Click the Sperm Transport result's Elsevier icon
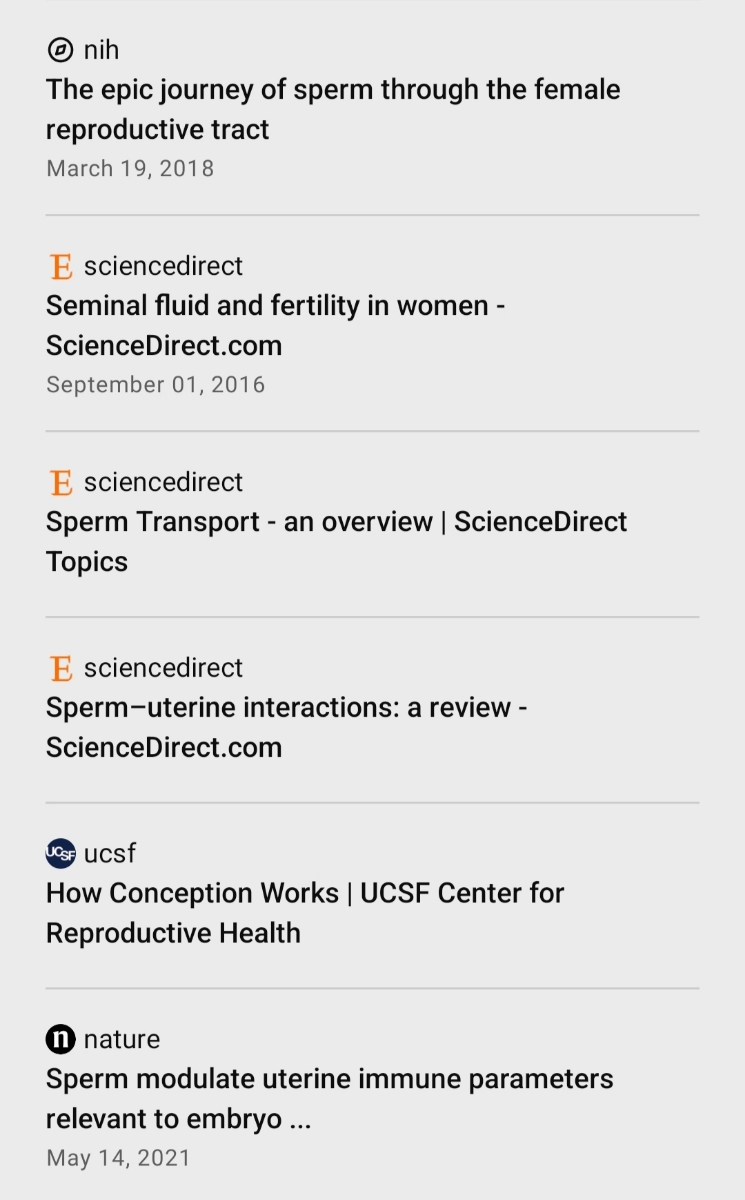745x1200 pixels. (x=60, y=482)
